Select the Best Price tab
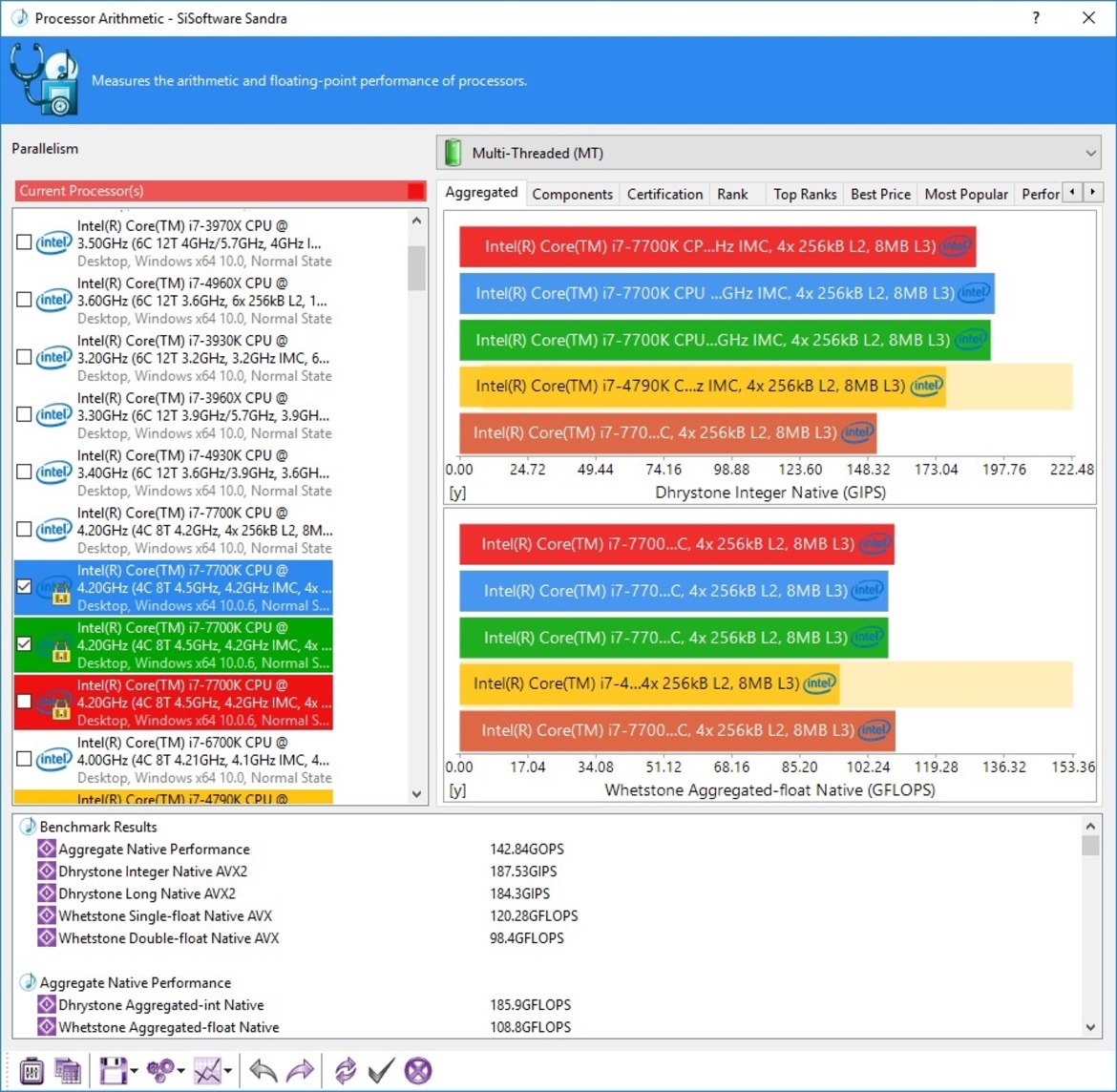Screen dimensions: 1117x1092 [x=880, y=194]
